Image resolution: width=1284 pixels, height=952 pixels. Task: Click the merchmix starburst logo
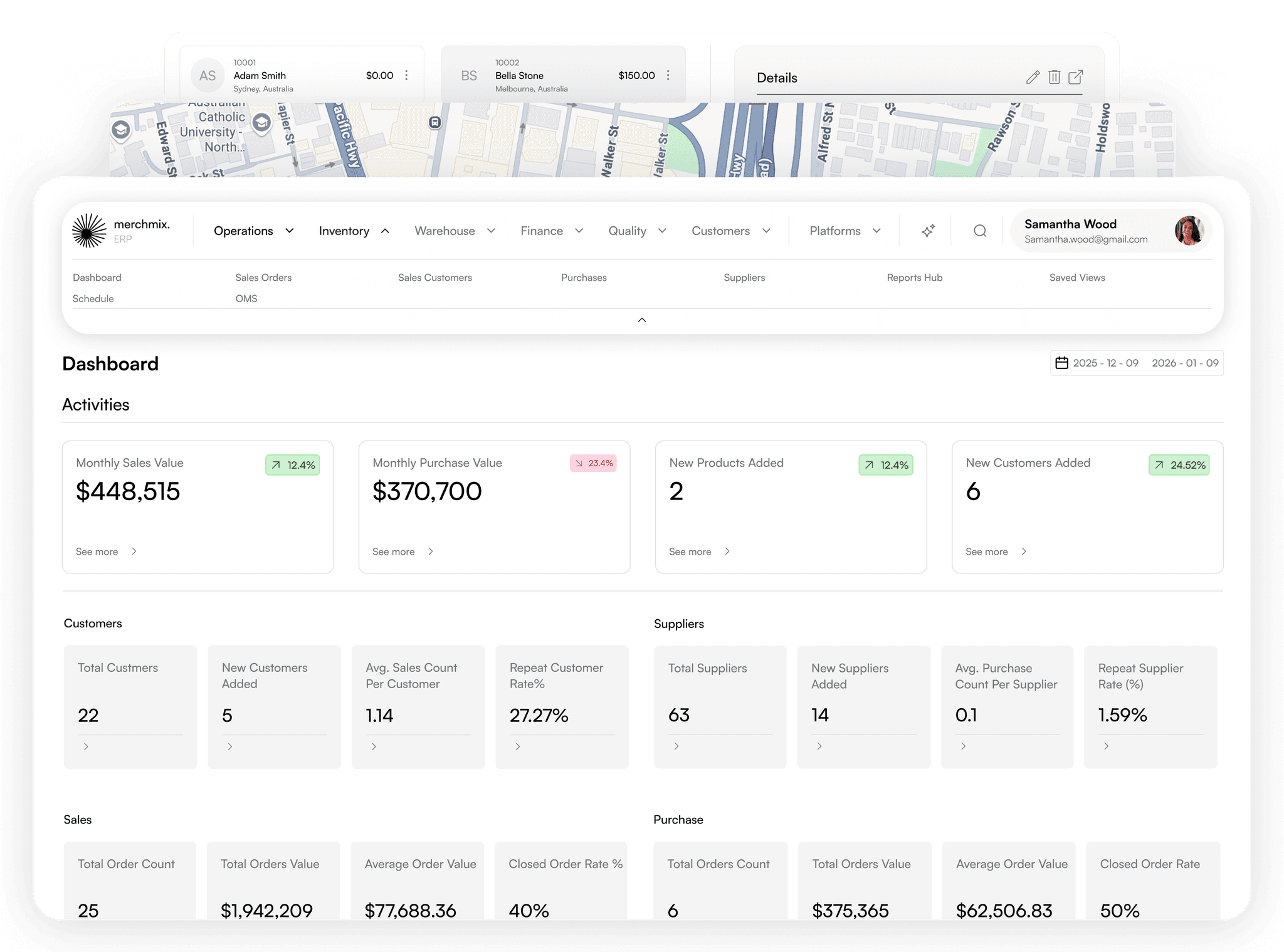click(x=89, y=231)
